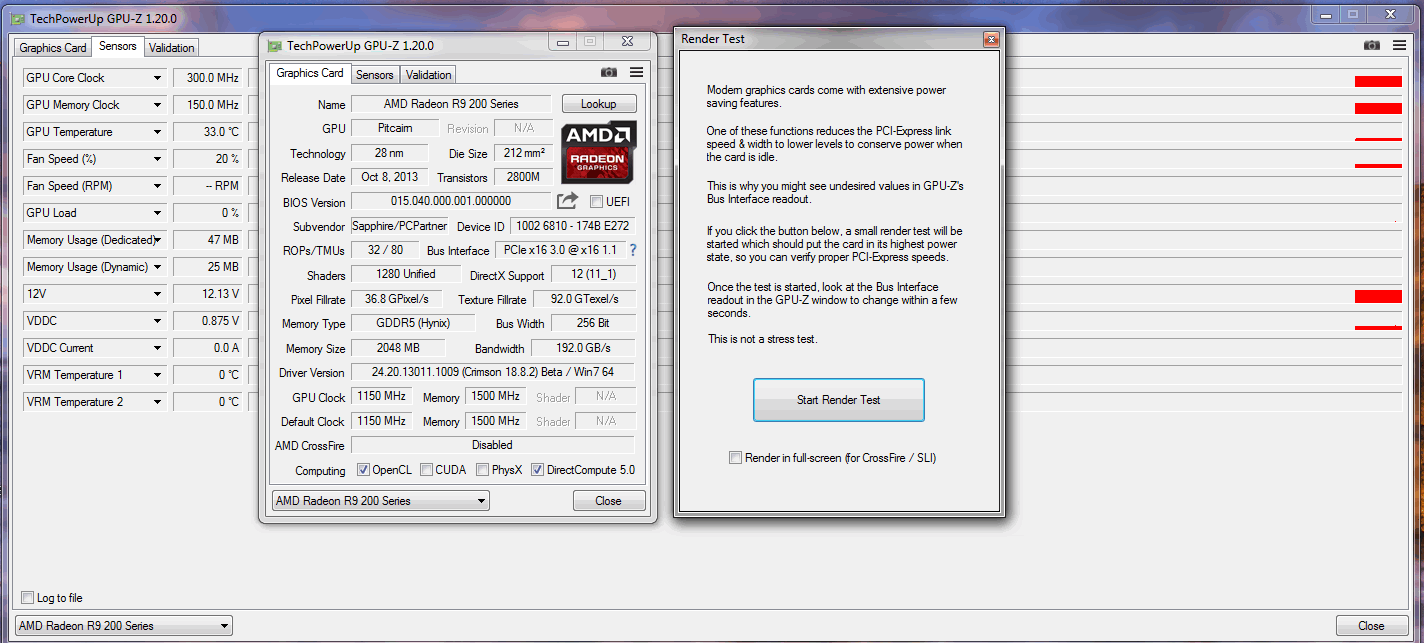Viewport: 1424px width, 643px height.
Task: Click the Device ID field 1002 6810 - 174B E272
Action: (573, 227)
